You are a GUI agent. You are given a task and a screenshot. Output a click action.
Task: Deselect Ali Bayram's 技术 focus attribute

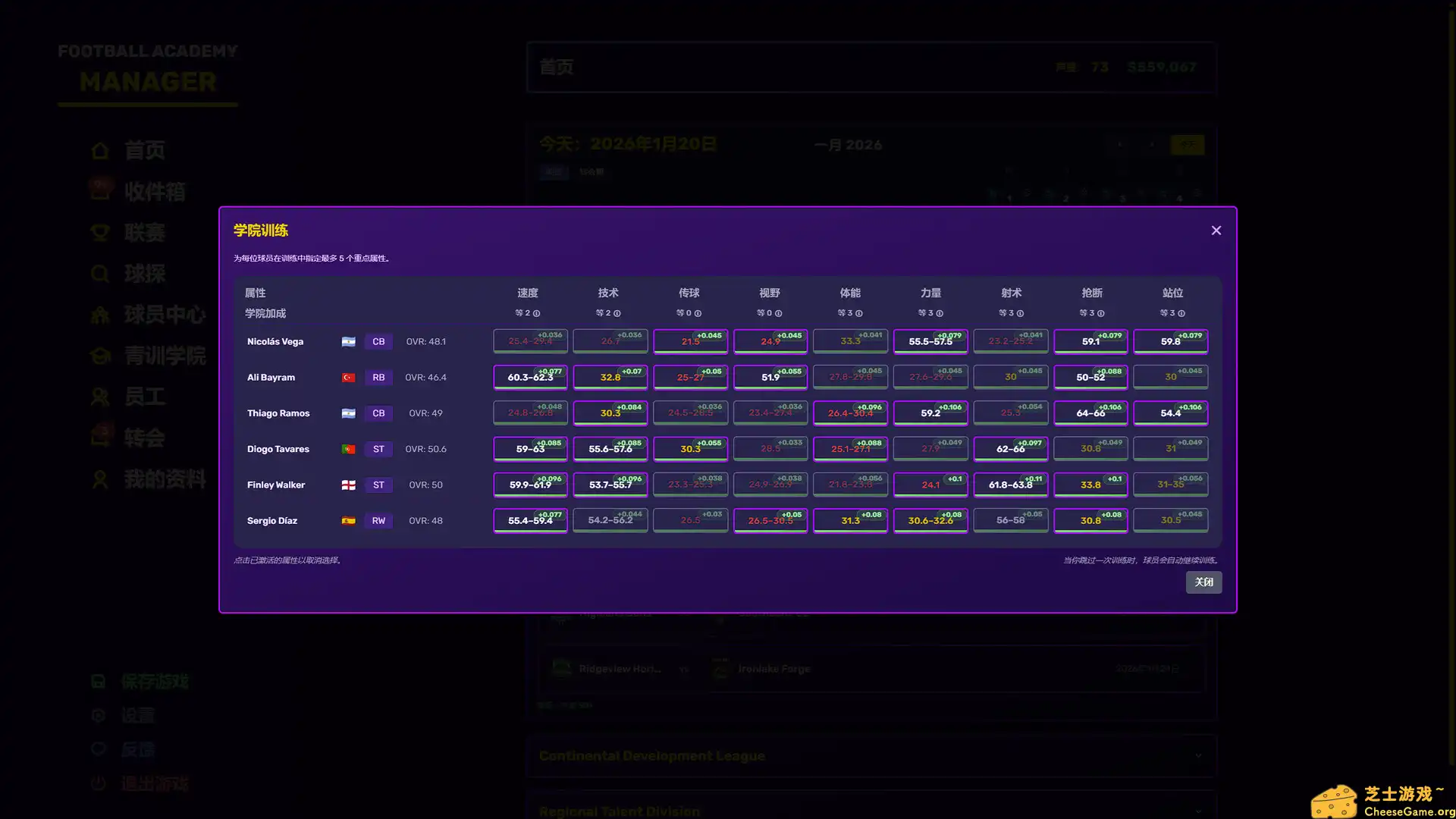(x=610, y=377)
